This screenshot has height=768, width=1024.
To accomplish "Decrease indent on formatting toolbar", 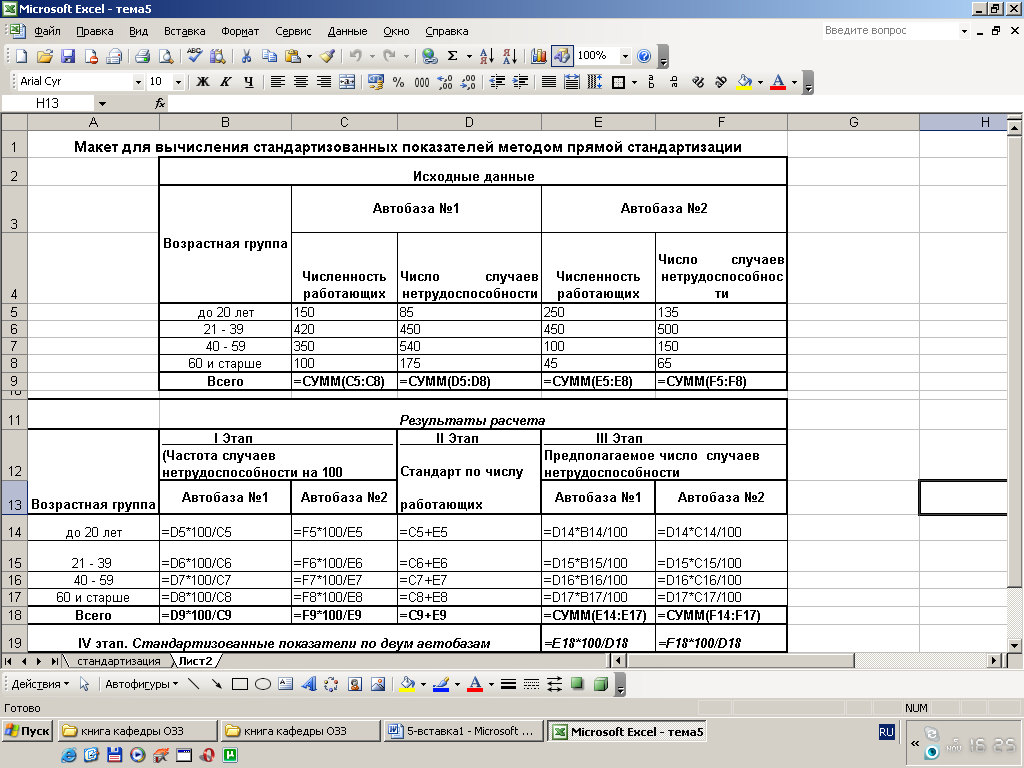I will pos(497,82).
